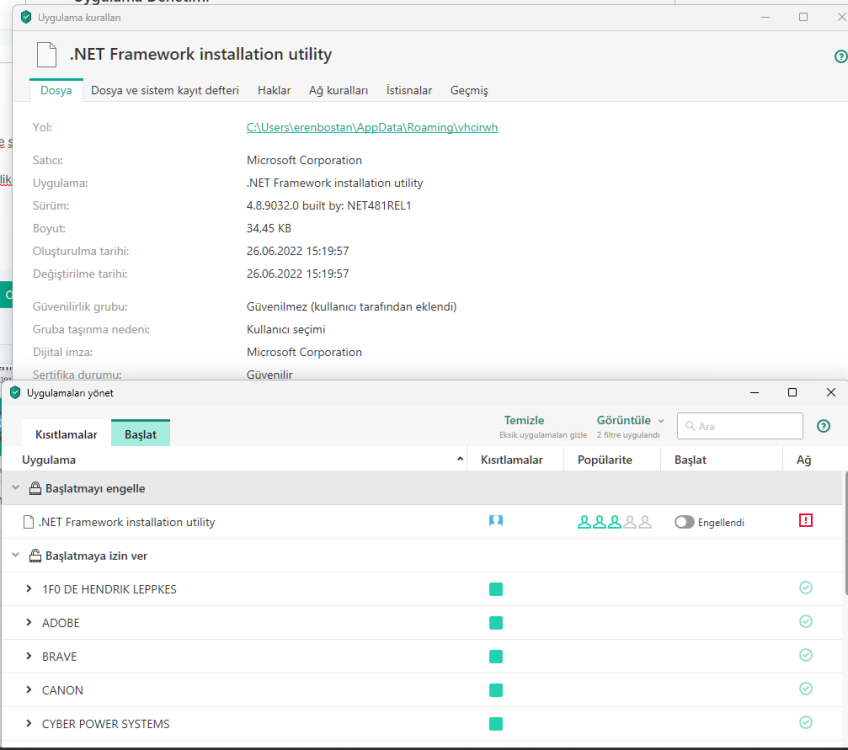Open the Kısıtlamalar tab
848x750 pixels.
pyautogui.click(x=66, y=435)
